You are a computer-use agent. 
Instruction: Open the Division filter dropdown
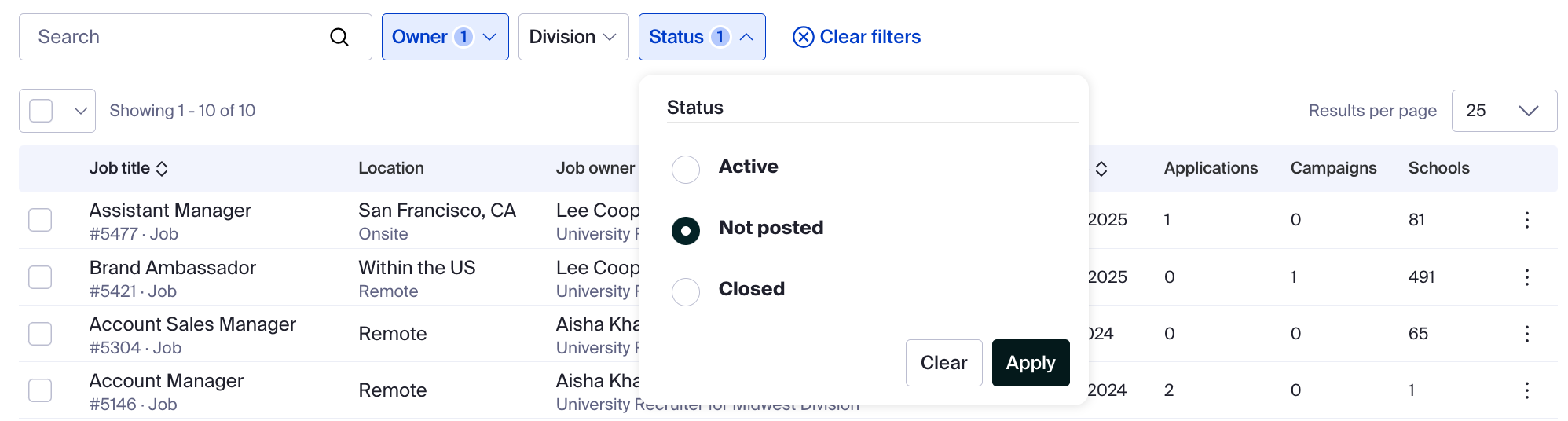(x=573, y=37)
